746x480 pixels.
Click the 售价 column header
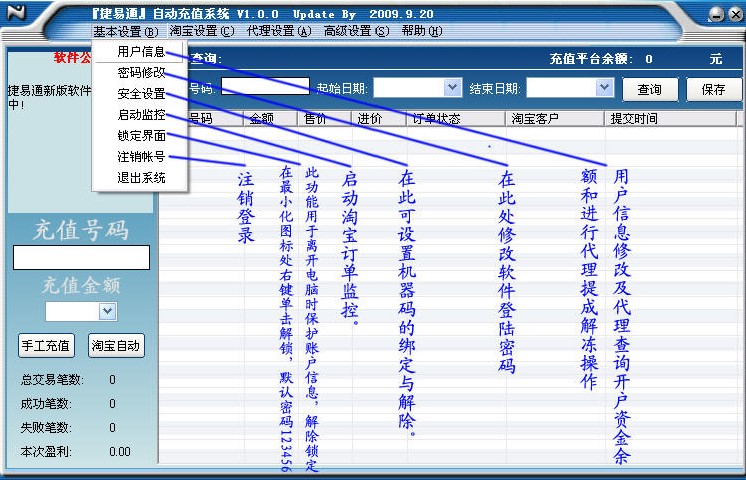tap(324, 118)
